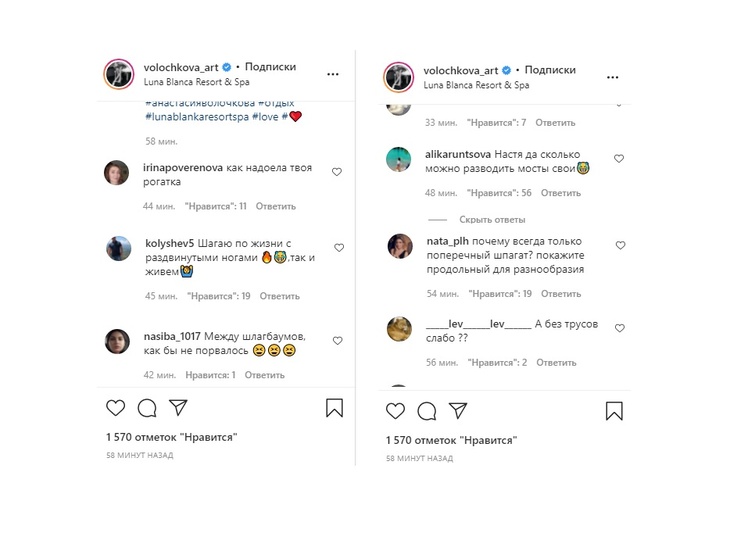Reply to nata_plh's comment via "Ответить"
Viewport: 730px width, 533px height.
[x=560, y=294]
